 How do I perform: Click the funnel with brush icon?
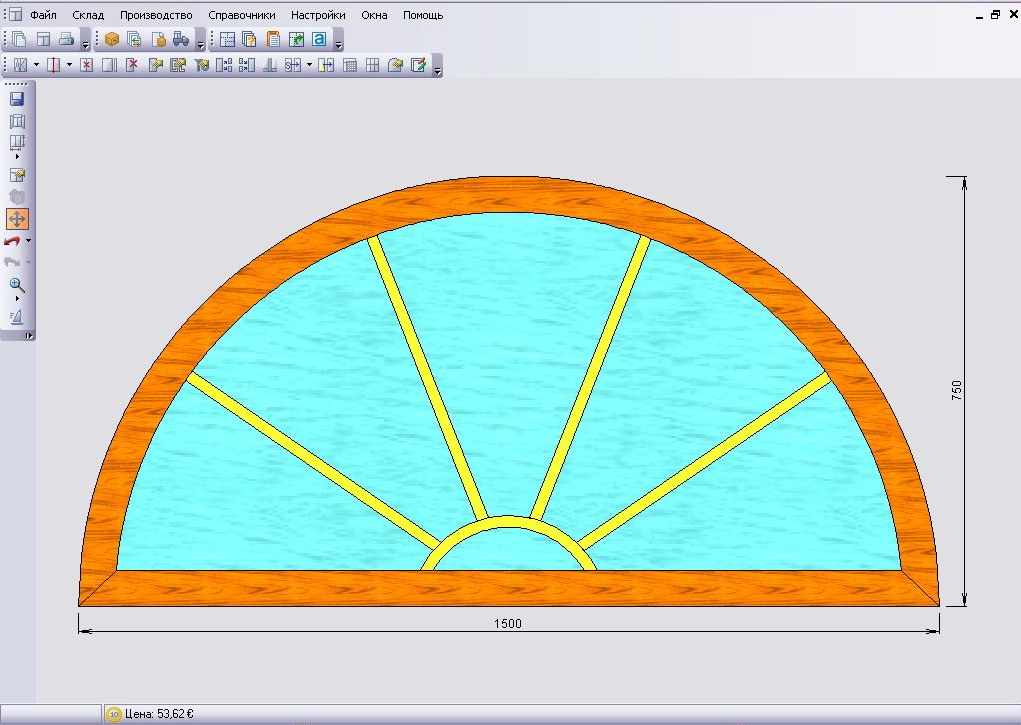coord(201,65)
